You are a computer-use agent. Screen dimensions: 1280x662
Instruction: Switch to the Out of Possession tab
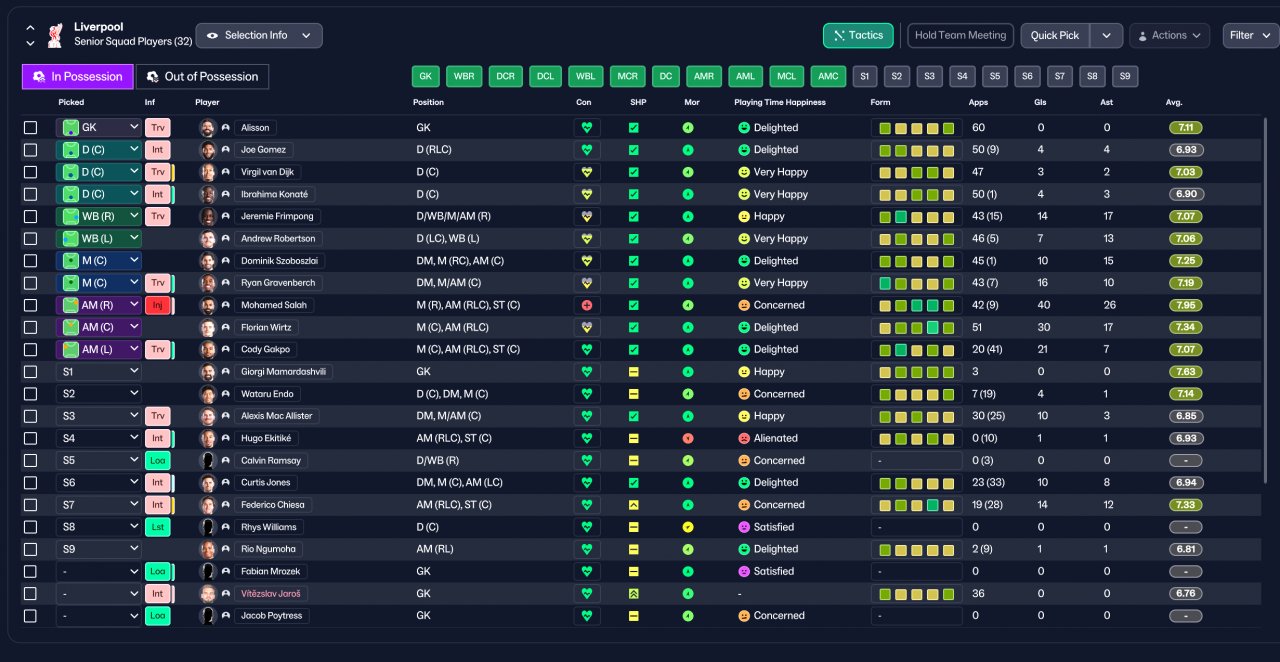(203, 77)
